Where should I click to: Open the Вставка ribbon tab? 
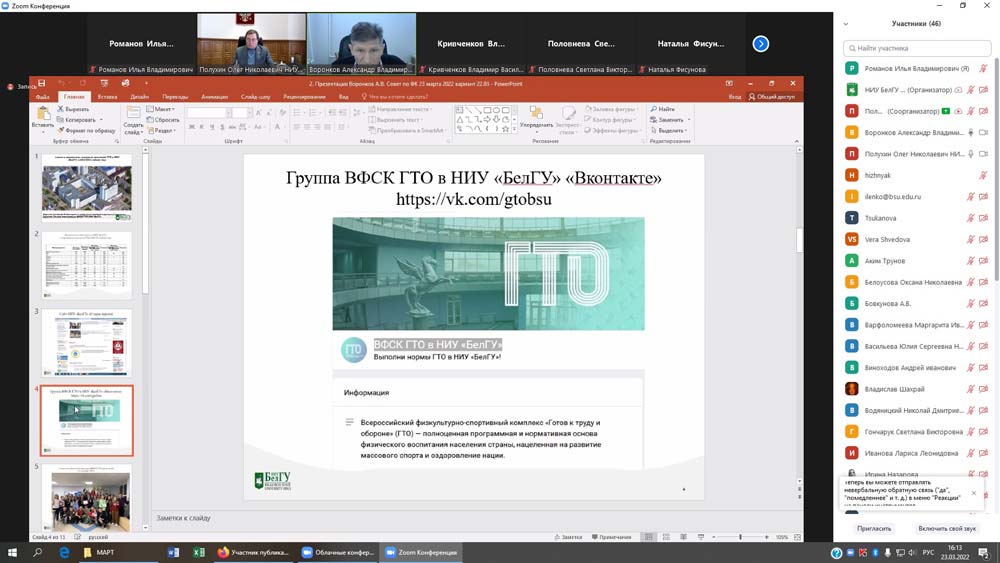point(106,97)
